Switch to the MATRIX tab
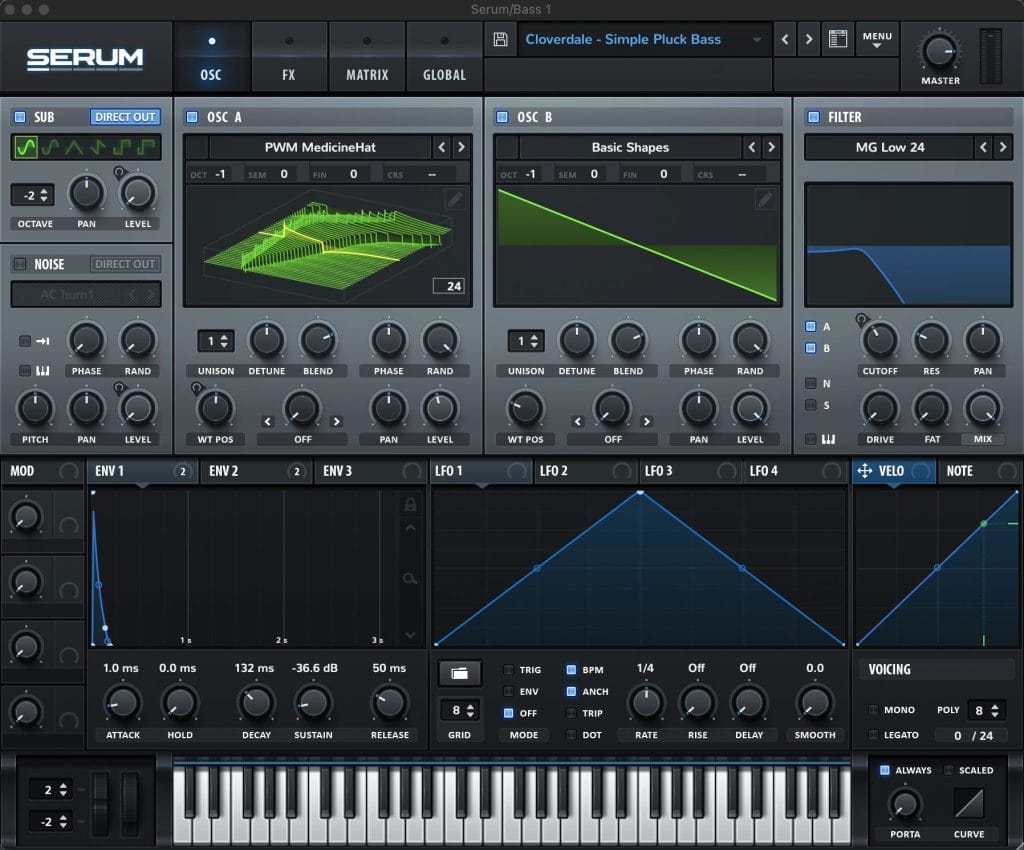Image resolution: width=1024 pixels, height=850 pixels. click(x=367, y=57)
